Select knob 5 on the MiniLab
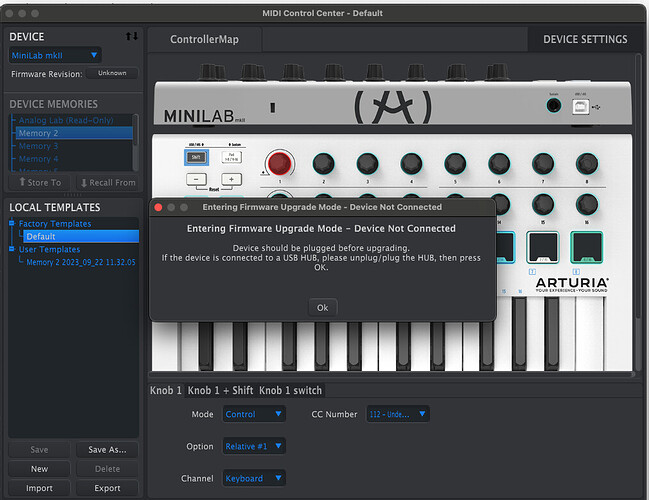Image resolution: width=649 pixels, height=500 pixels. 455,163
